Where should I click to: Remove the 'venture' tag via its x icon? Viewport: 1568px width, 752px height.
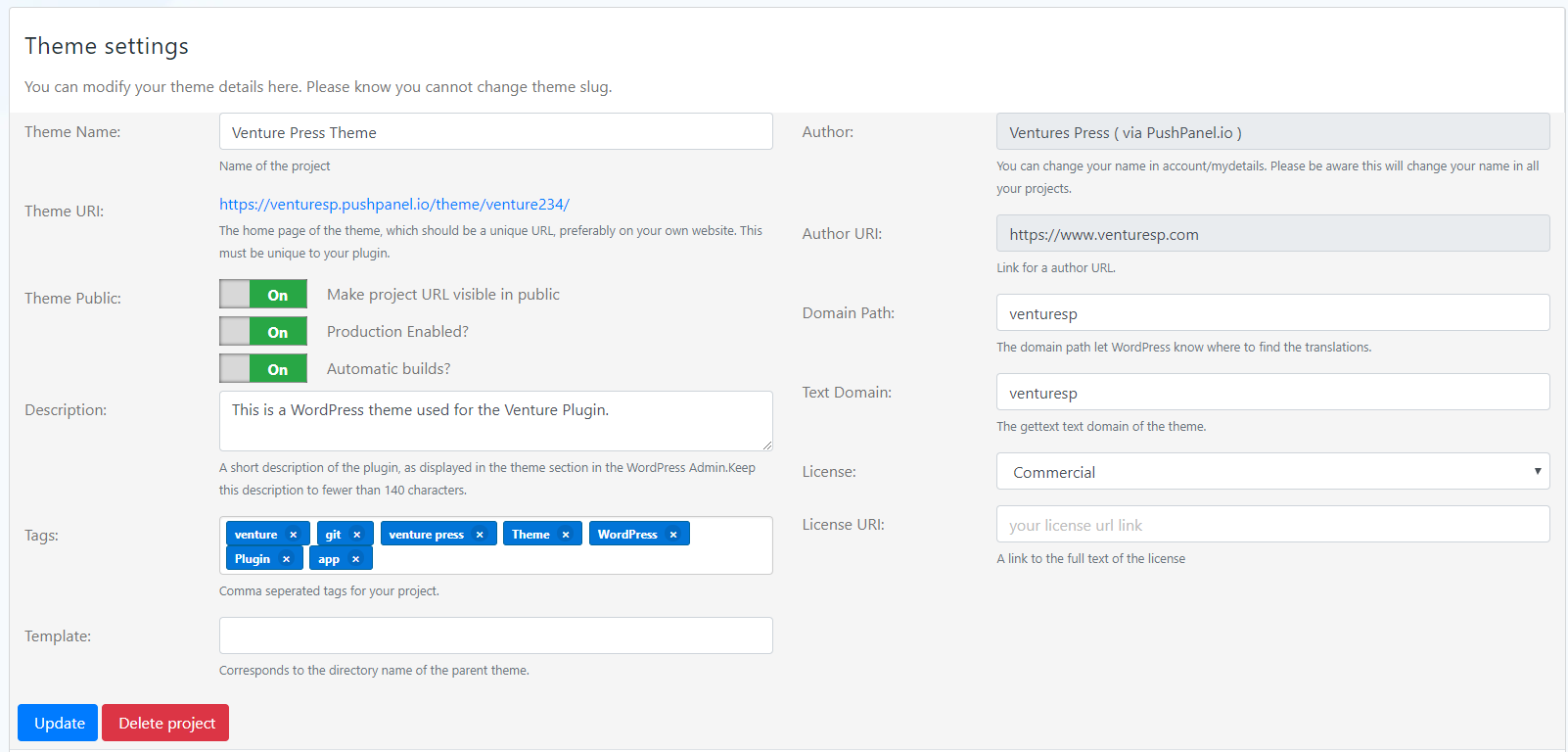click(x=293, y=535)
